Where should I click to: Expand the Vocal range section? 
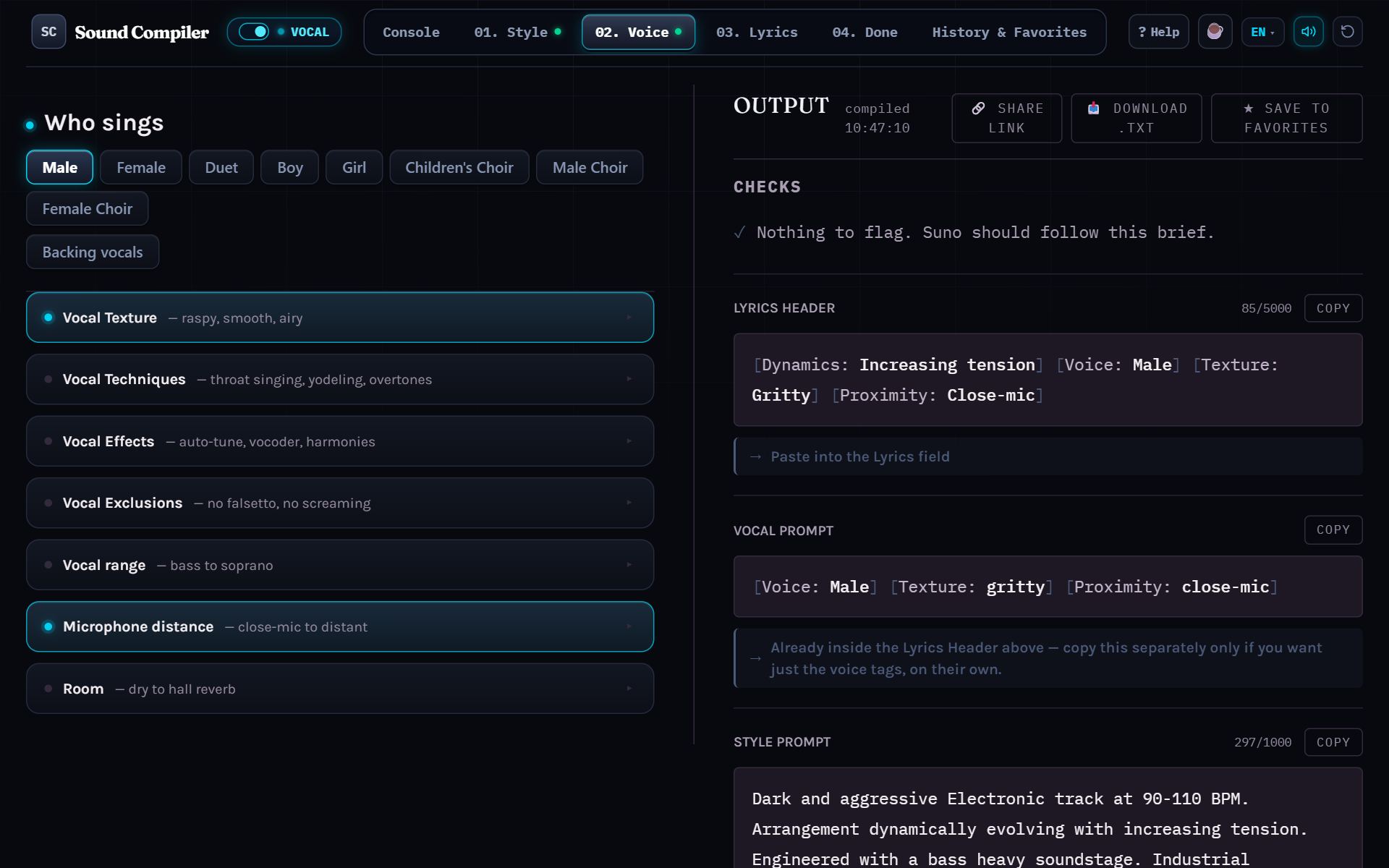click(340, 565)
